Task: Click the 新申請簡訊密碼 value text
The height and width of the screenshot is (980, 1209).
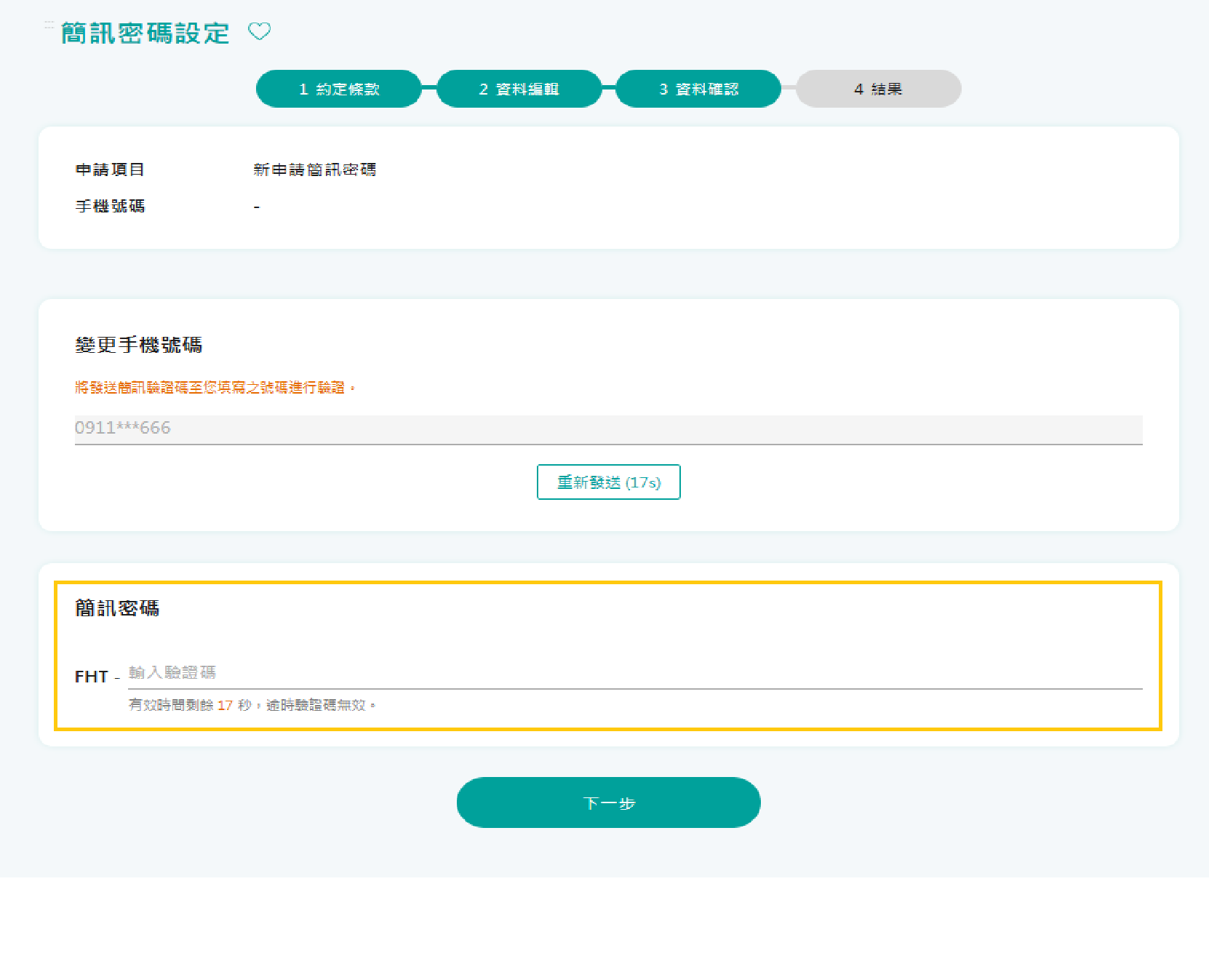Action: (x=315, y=170)
